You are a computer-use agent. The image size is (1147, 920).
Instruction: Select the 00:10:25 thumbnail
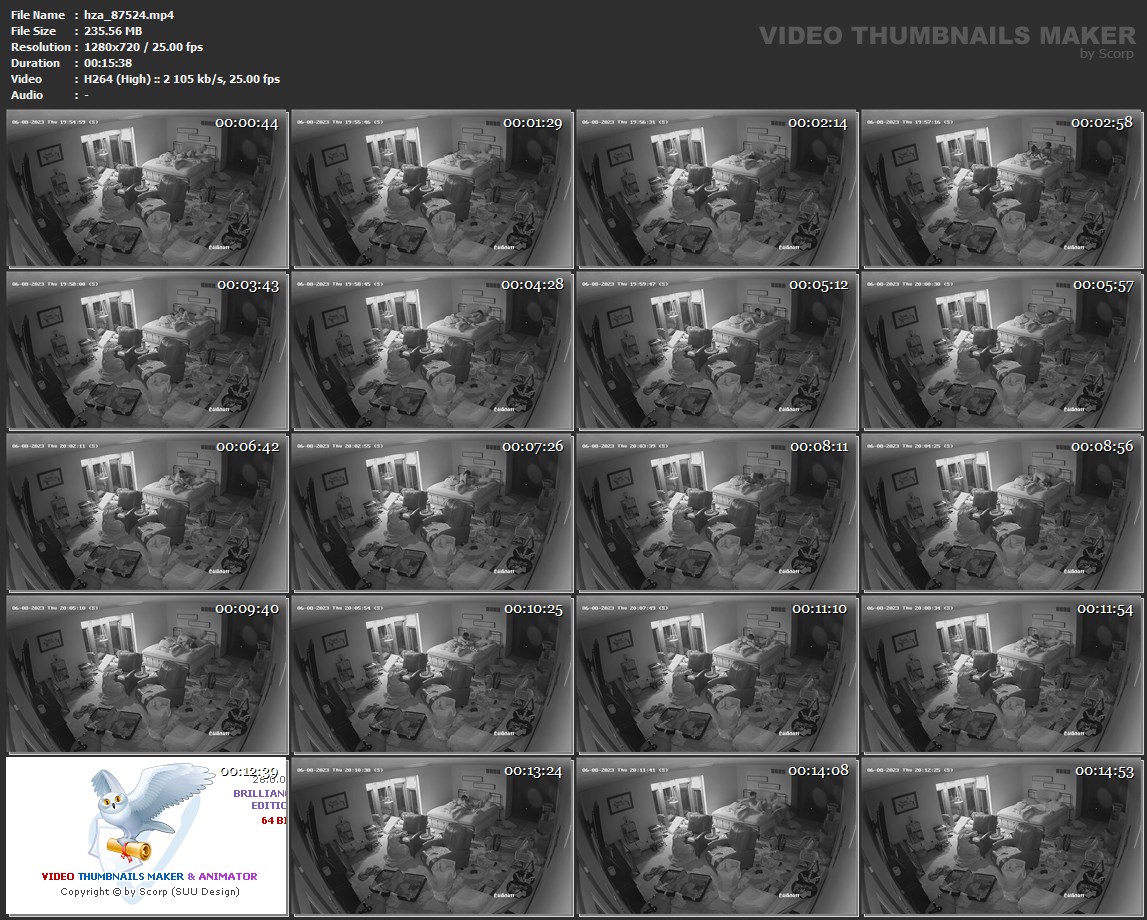(x=432, y=674)
